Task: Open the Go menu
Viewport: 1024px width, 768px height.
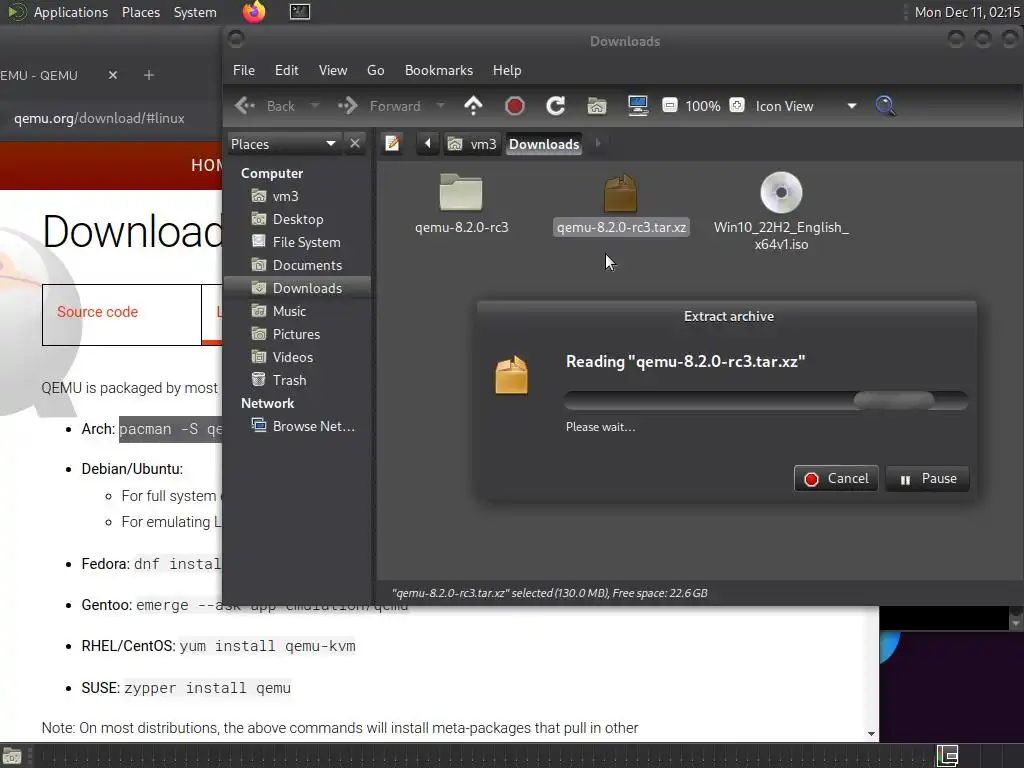Action: point(376,70)
